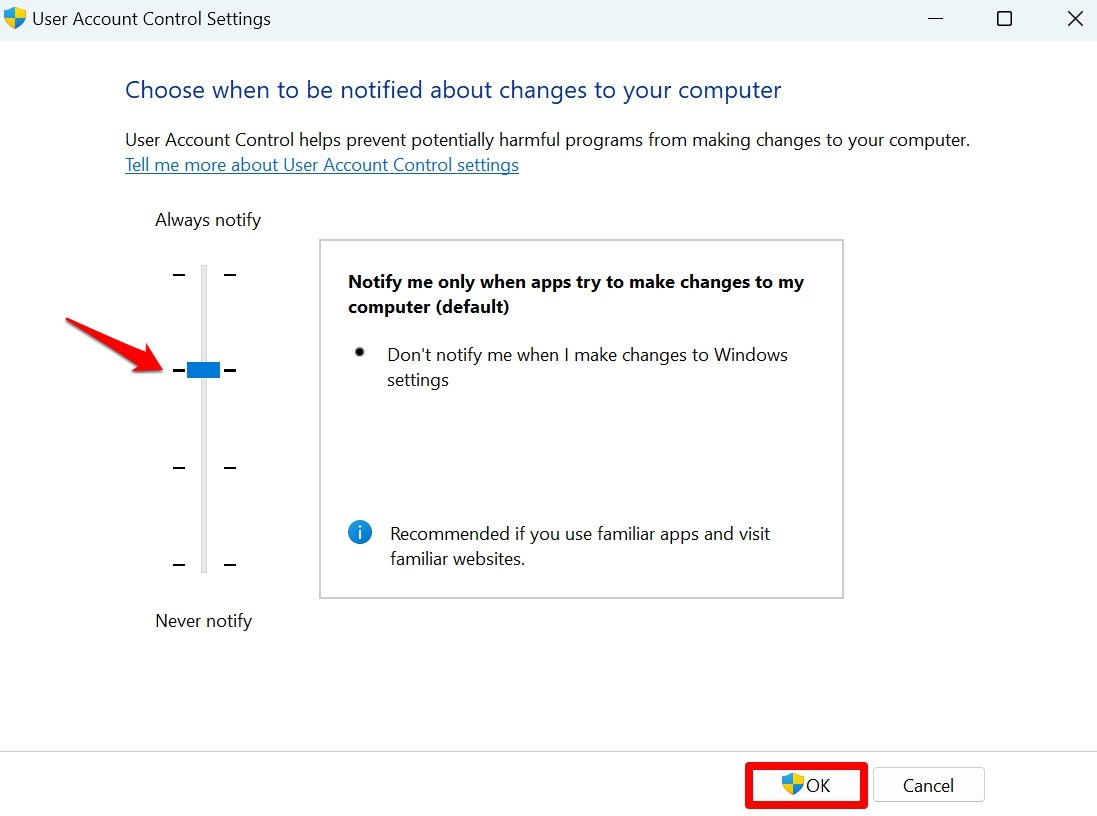
Task: Set slider to third notification level tick
Action: pos(204,467)
